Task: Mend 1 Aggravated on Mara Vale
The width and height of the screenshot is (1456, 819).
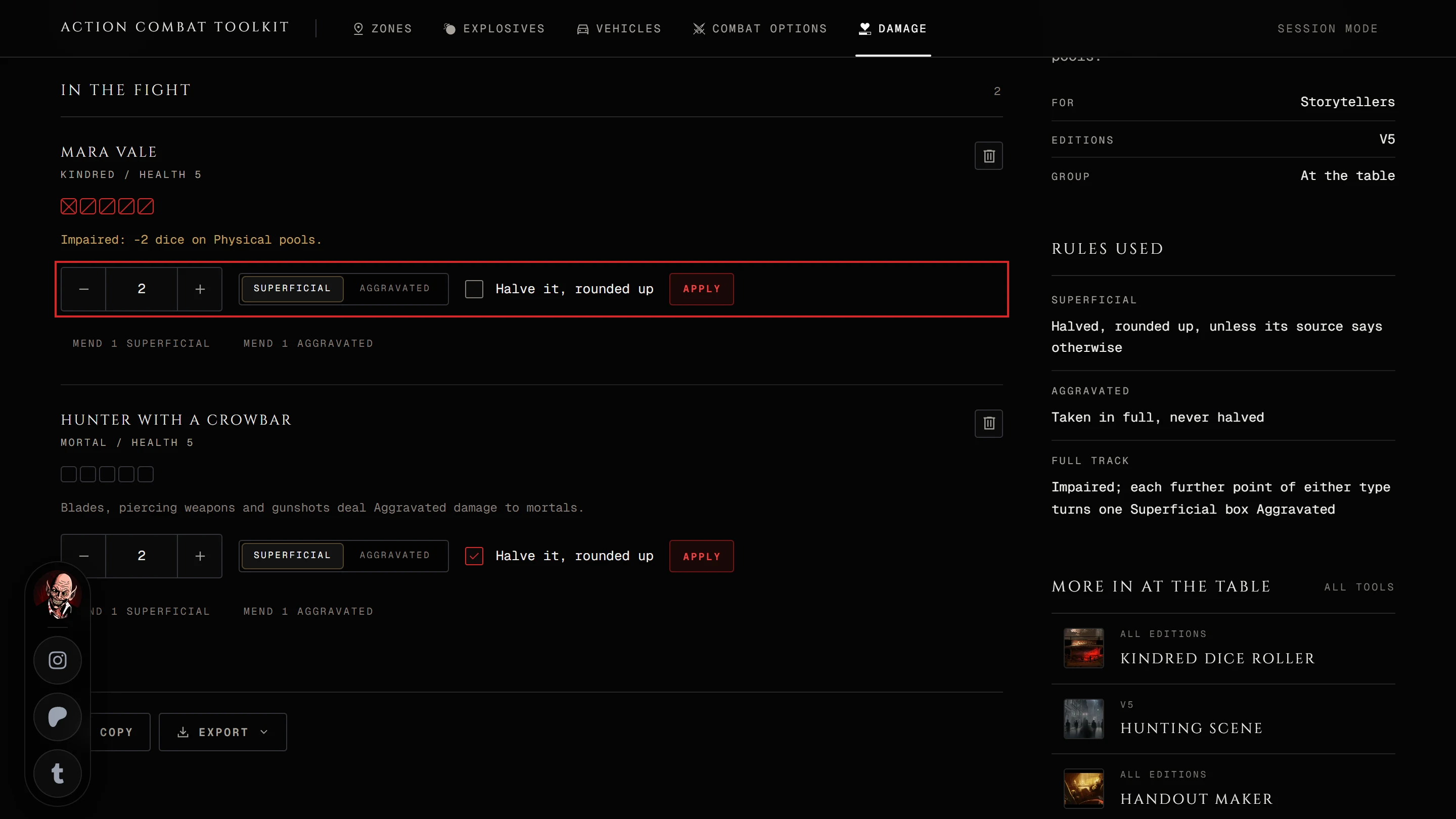Action: click(308, 344)
